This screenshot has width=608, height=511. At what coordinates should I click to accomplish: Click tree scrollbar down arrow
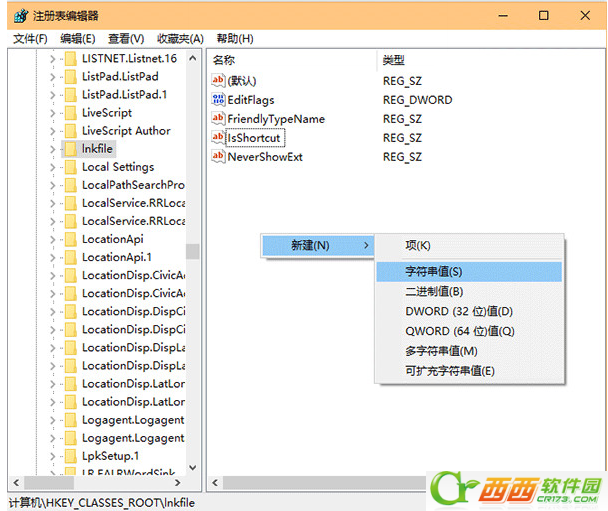[x=193, y=468]
